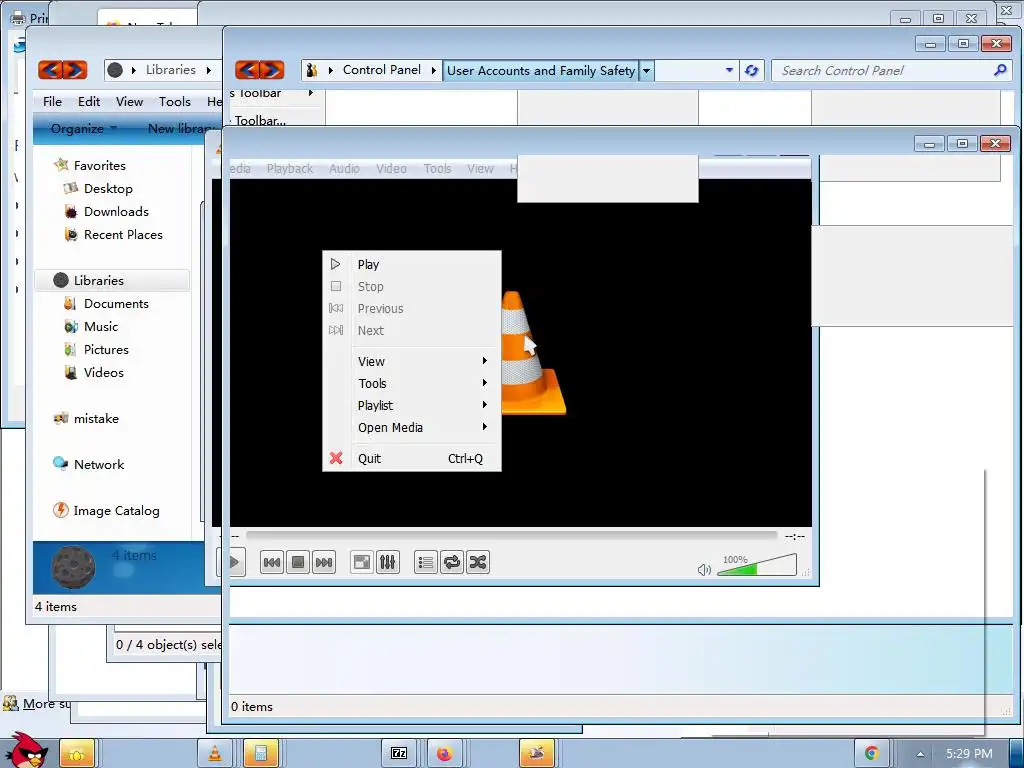The height and width of the screenshot is (768, 1024).
Task: Go forward in the Control Panel window
Action: 272,70
